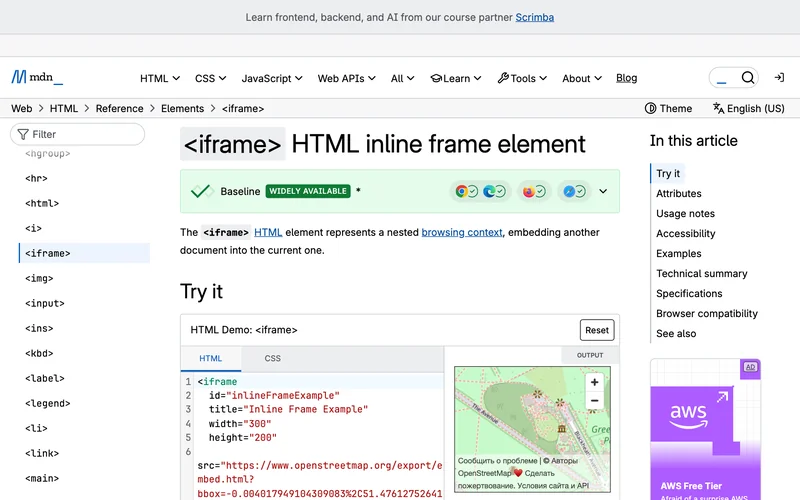
Task: Click the Baseline checkmark icon
Action: click(x=202, y=191)
